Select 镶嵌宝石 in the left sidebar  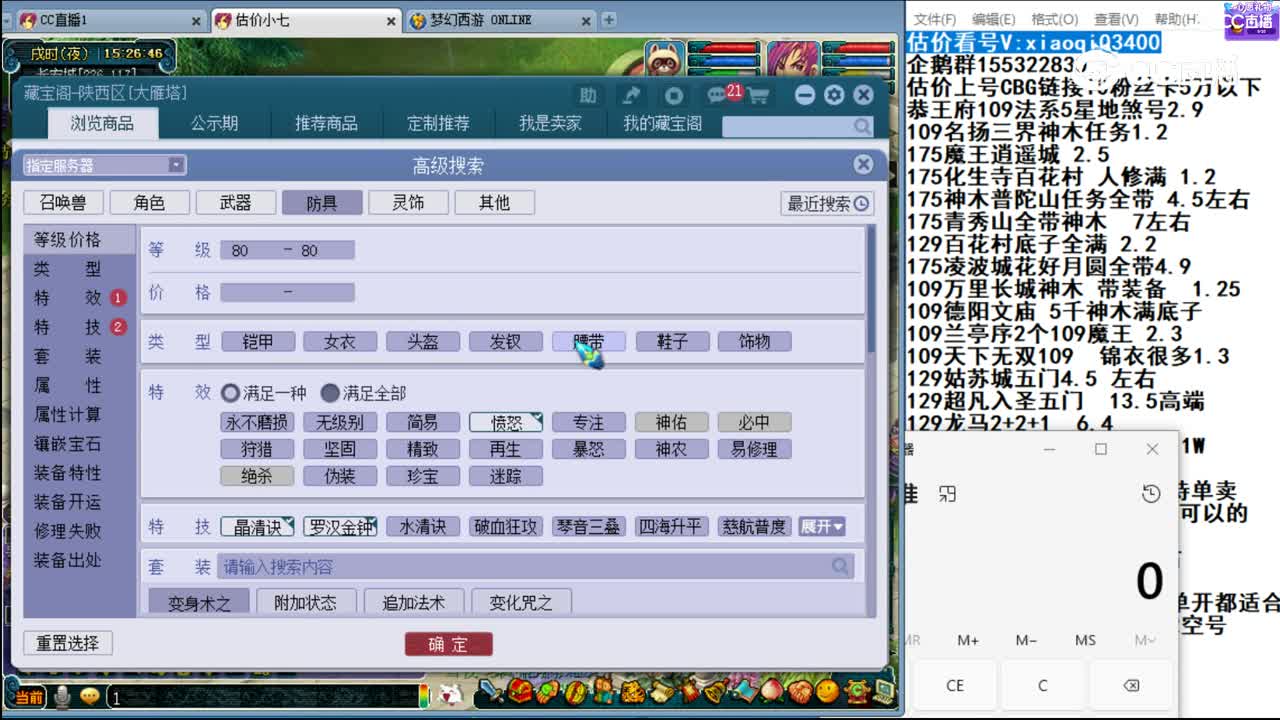pyautogui.click(x=68, y=443)
